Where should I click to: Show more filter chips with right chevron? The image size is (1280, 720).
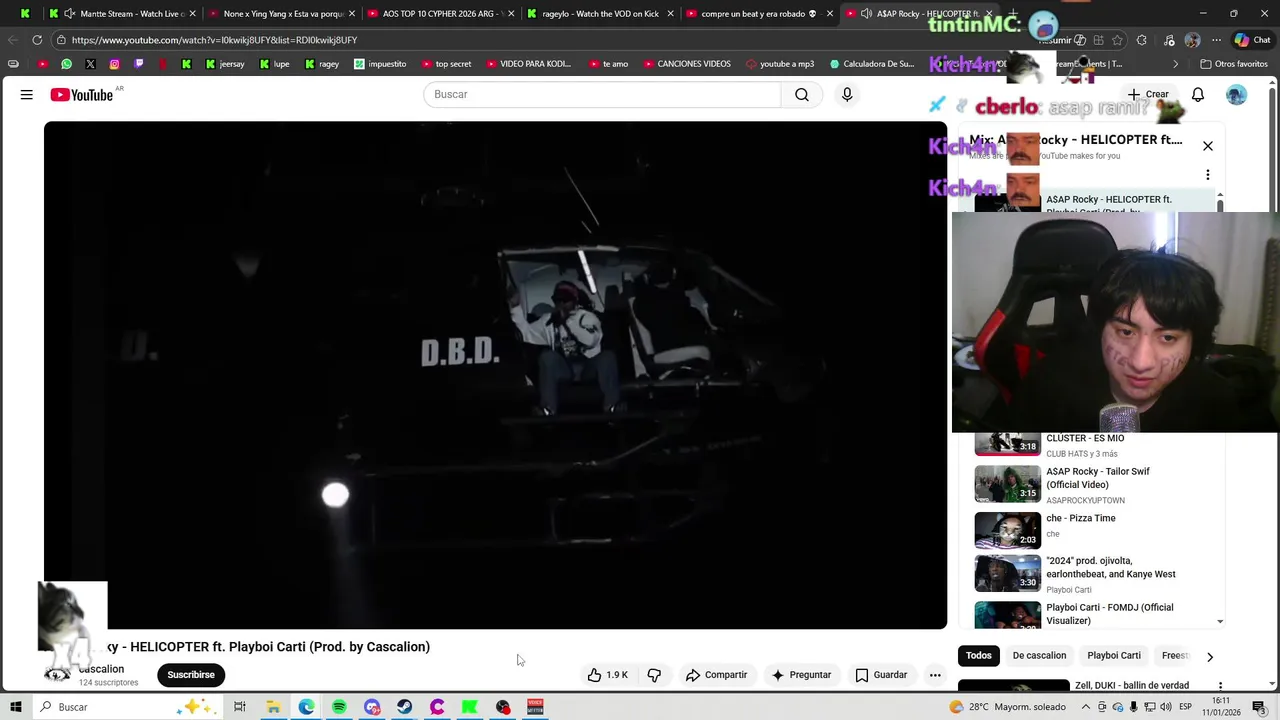pyautogui.click(x=1210, y=657)
